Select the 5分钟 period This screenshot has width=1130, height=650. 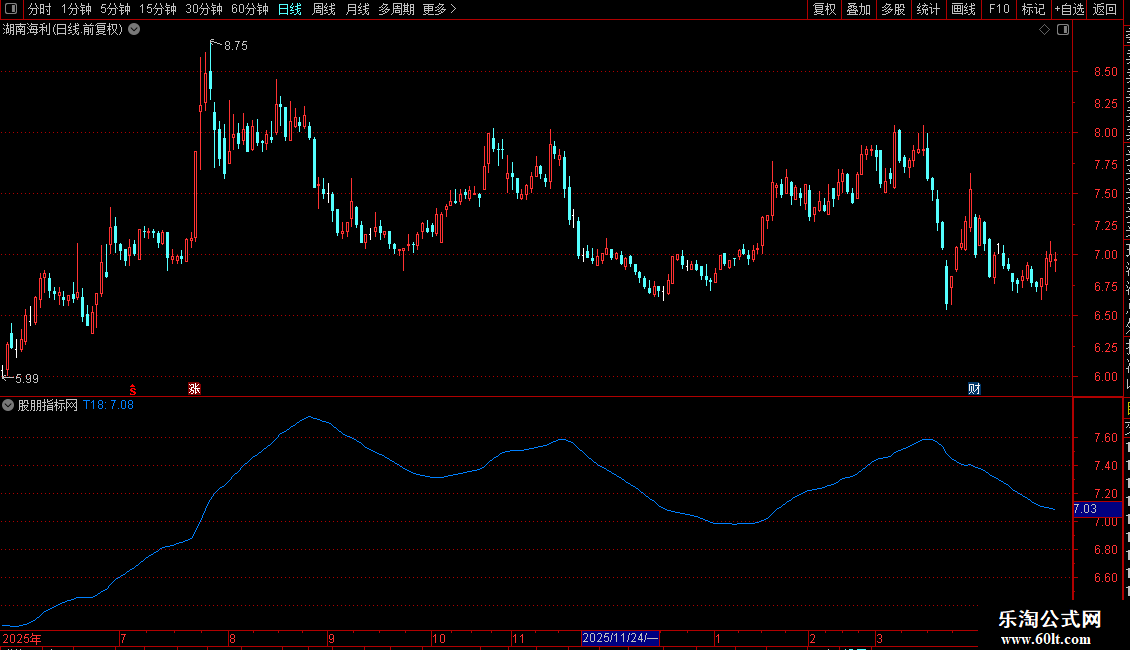pos(115,9)
